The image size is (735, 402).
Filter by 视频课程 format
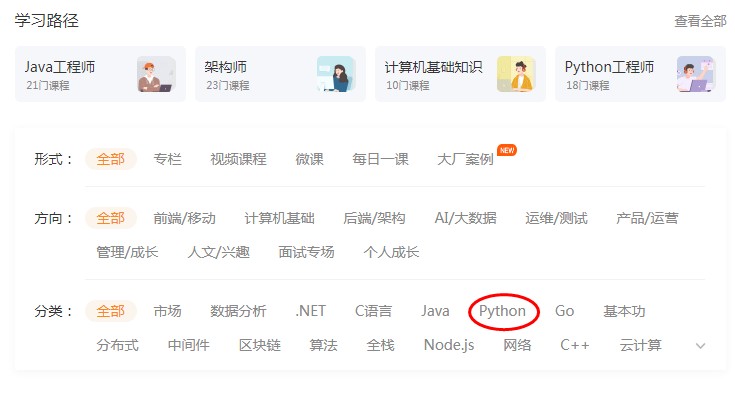(238, 159)
